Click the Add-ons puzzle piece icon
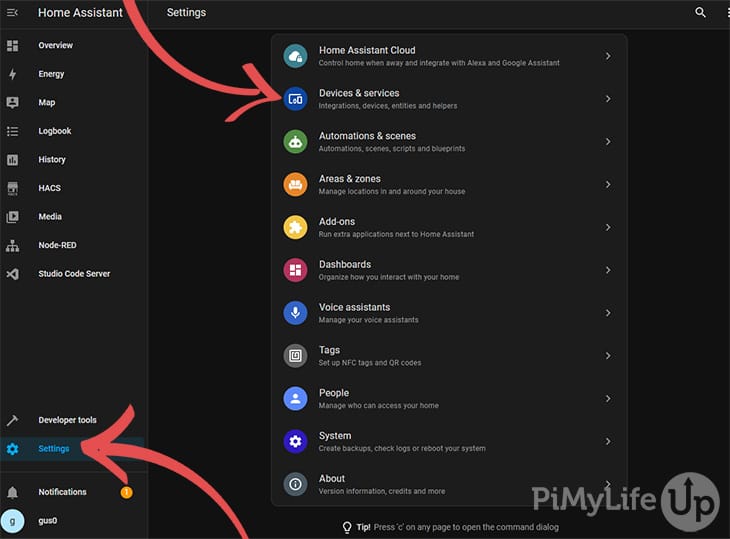 pyautogui.click(x=295, y=228)
